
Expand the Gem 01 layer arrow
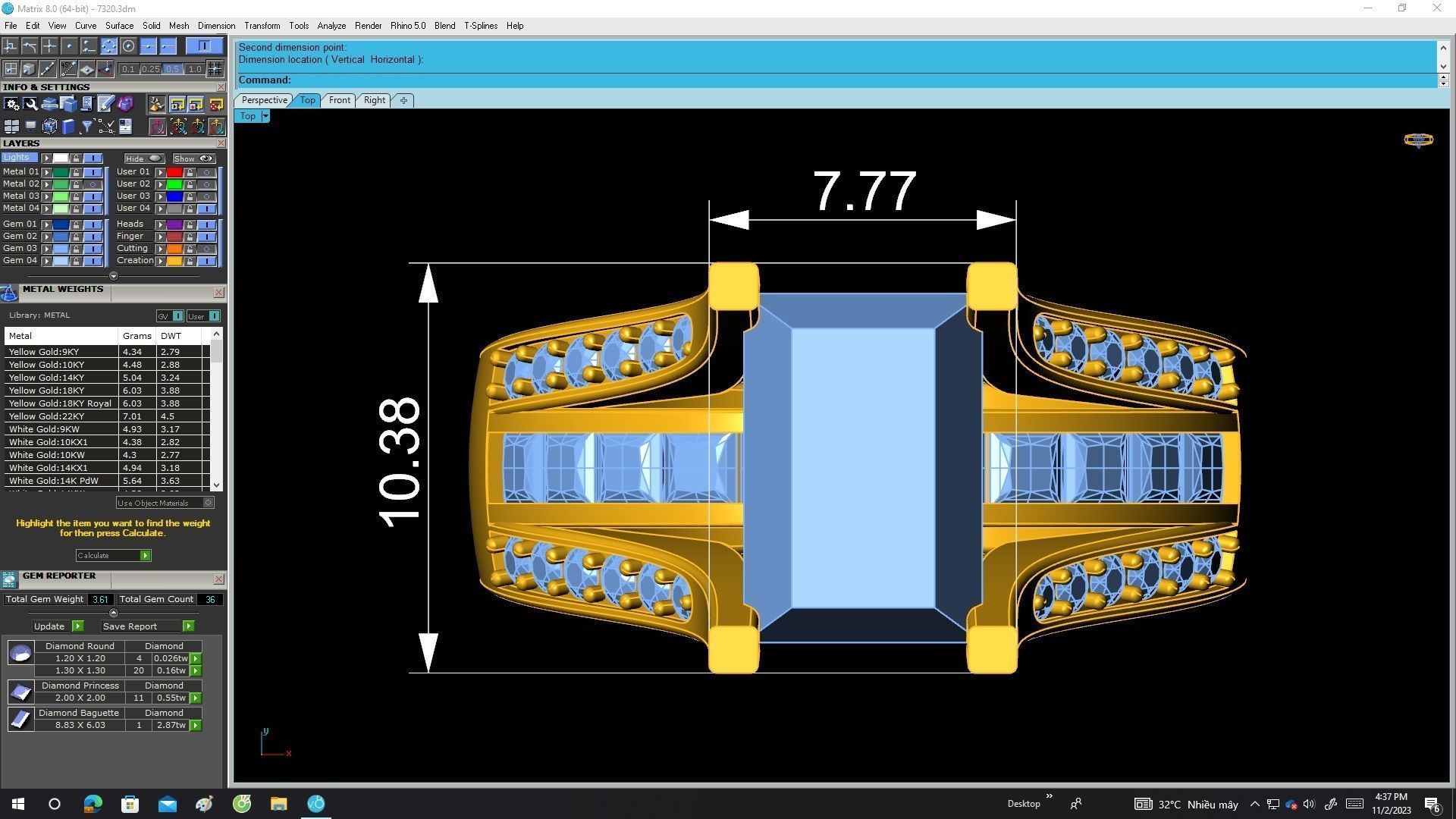[x=47, y=224]
